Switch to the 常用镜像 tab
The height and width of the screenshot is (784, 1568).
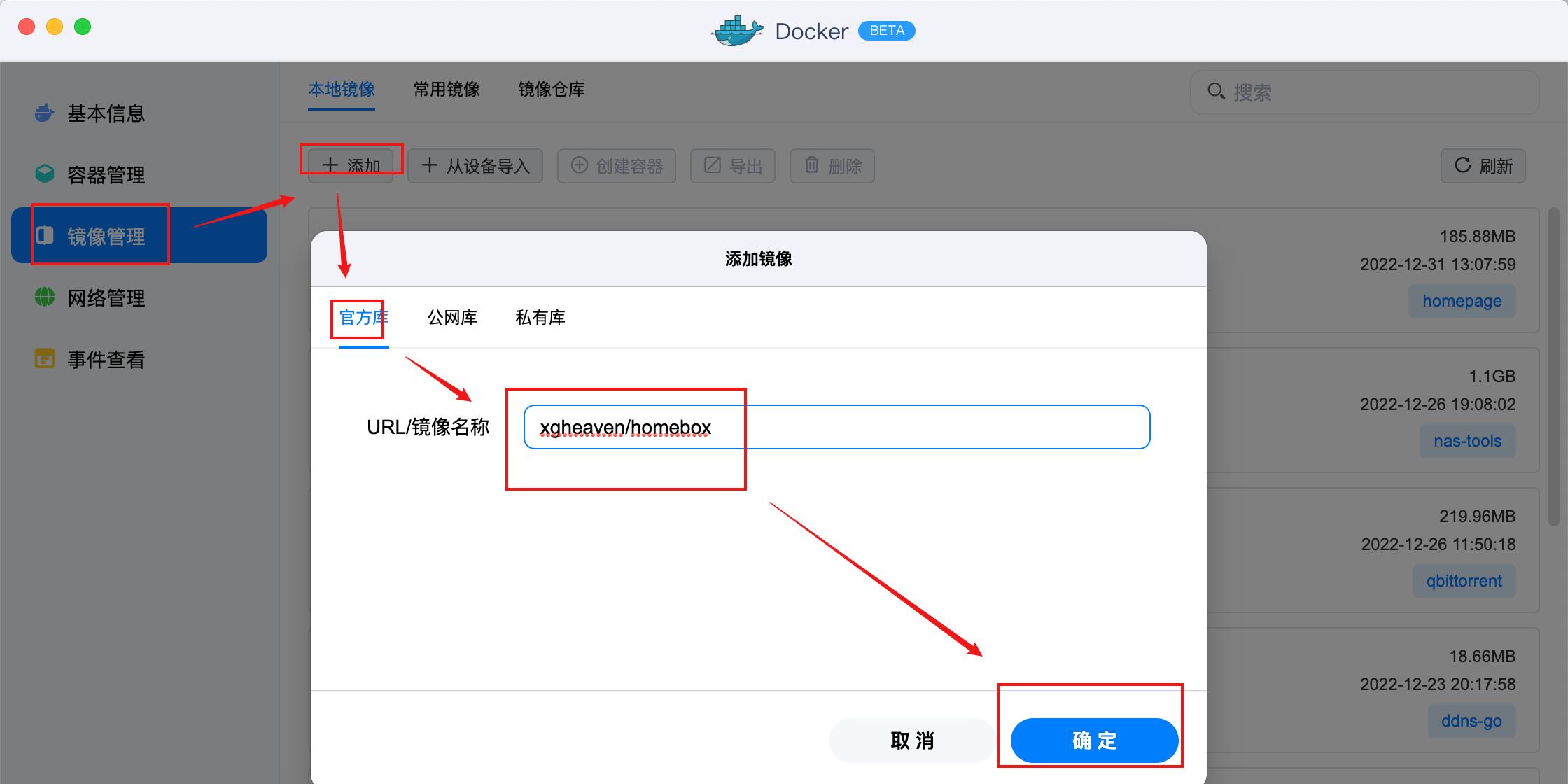[446, 90]
